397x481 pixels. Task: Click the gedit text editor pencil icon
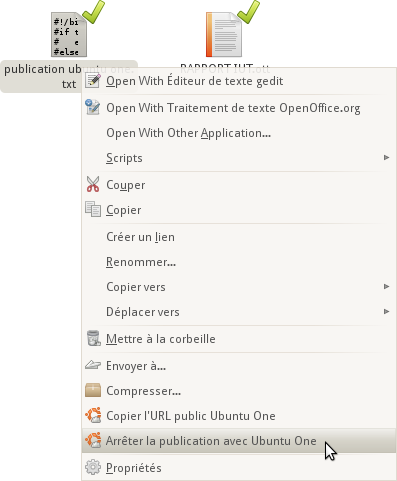(93, 81)
